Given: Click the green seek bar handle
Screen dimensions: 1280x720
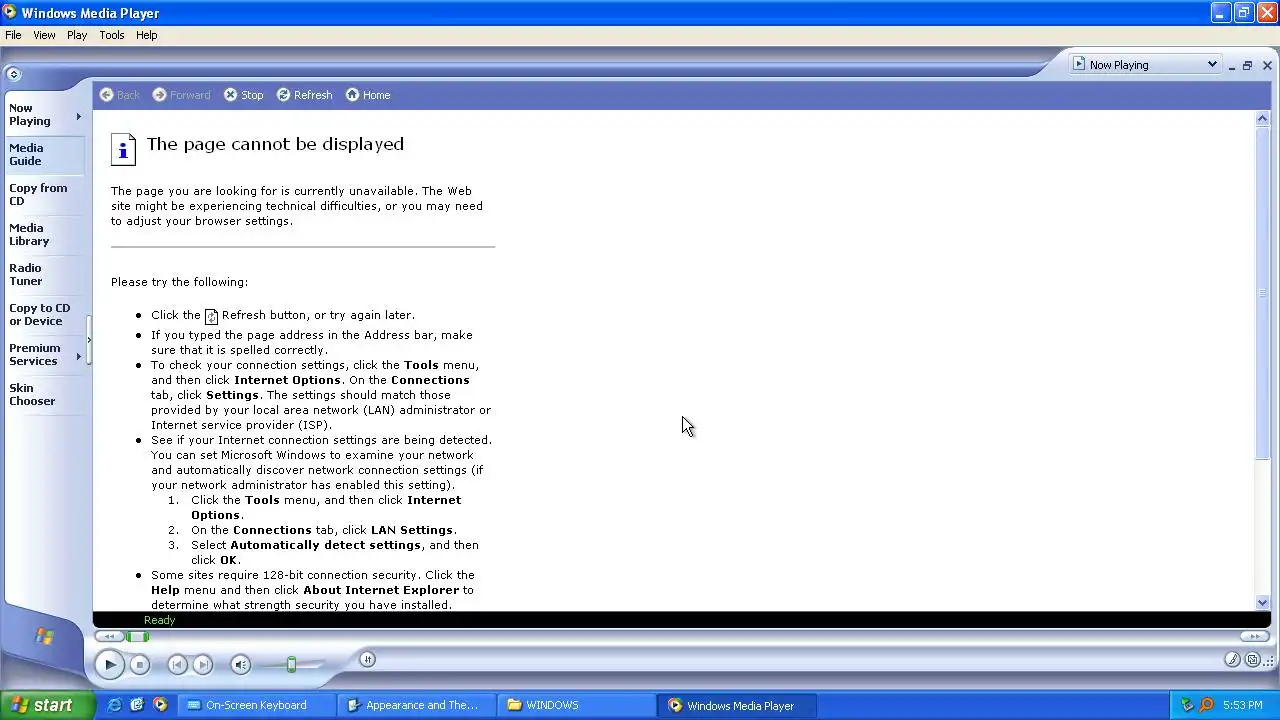Looking at the screenshot, I should (x=139, y=637).
